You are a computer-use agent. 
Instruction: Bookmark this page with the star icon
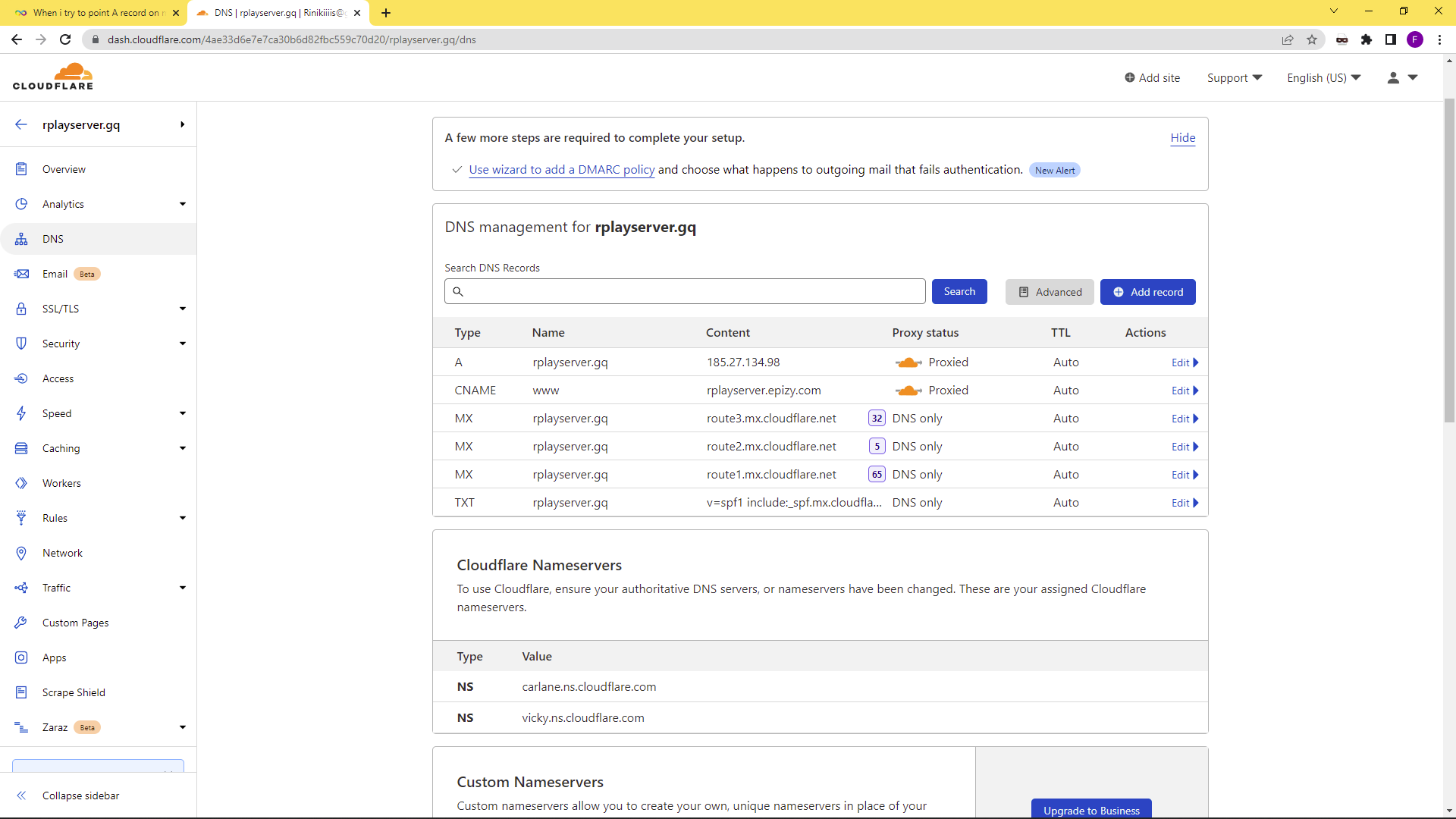pos(1312,39)
